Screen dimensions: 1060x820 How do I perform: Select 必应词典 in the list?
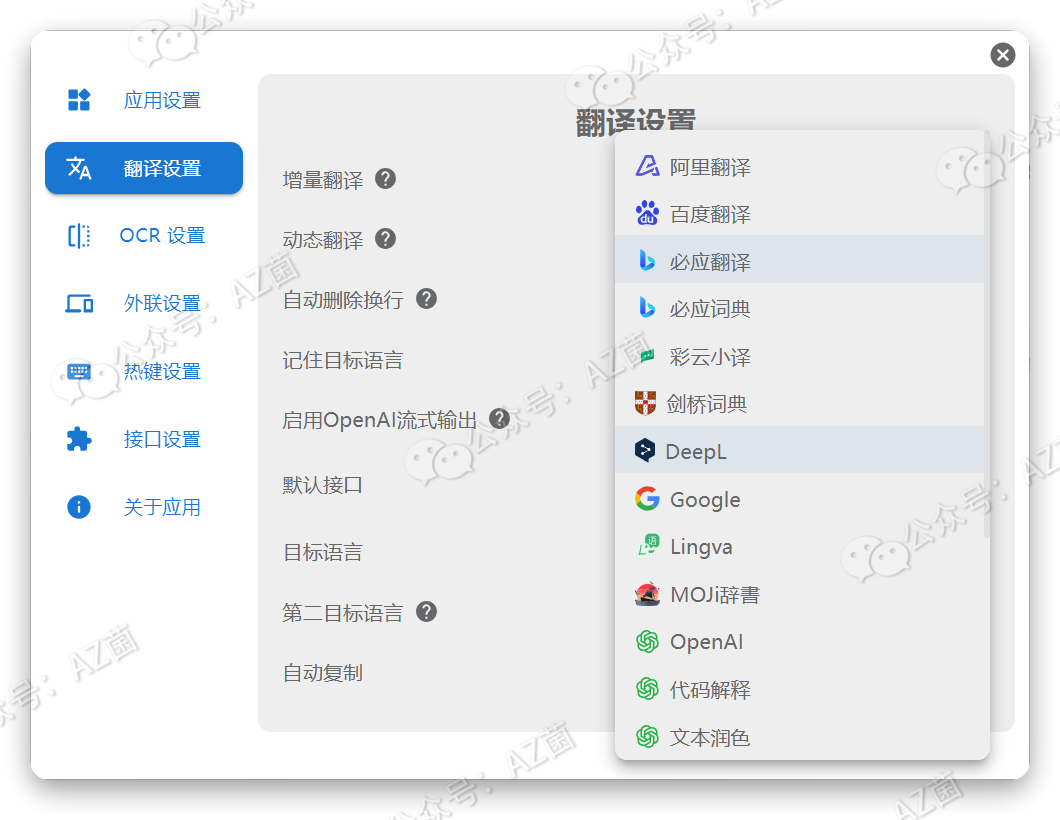point(799,309)
